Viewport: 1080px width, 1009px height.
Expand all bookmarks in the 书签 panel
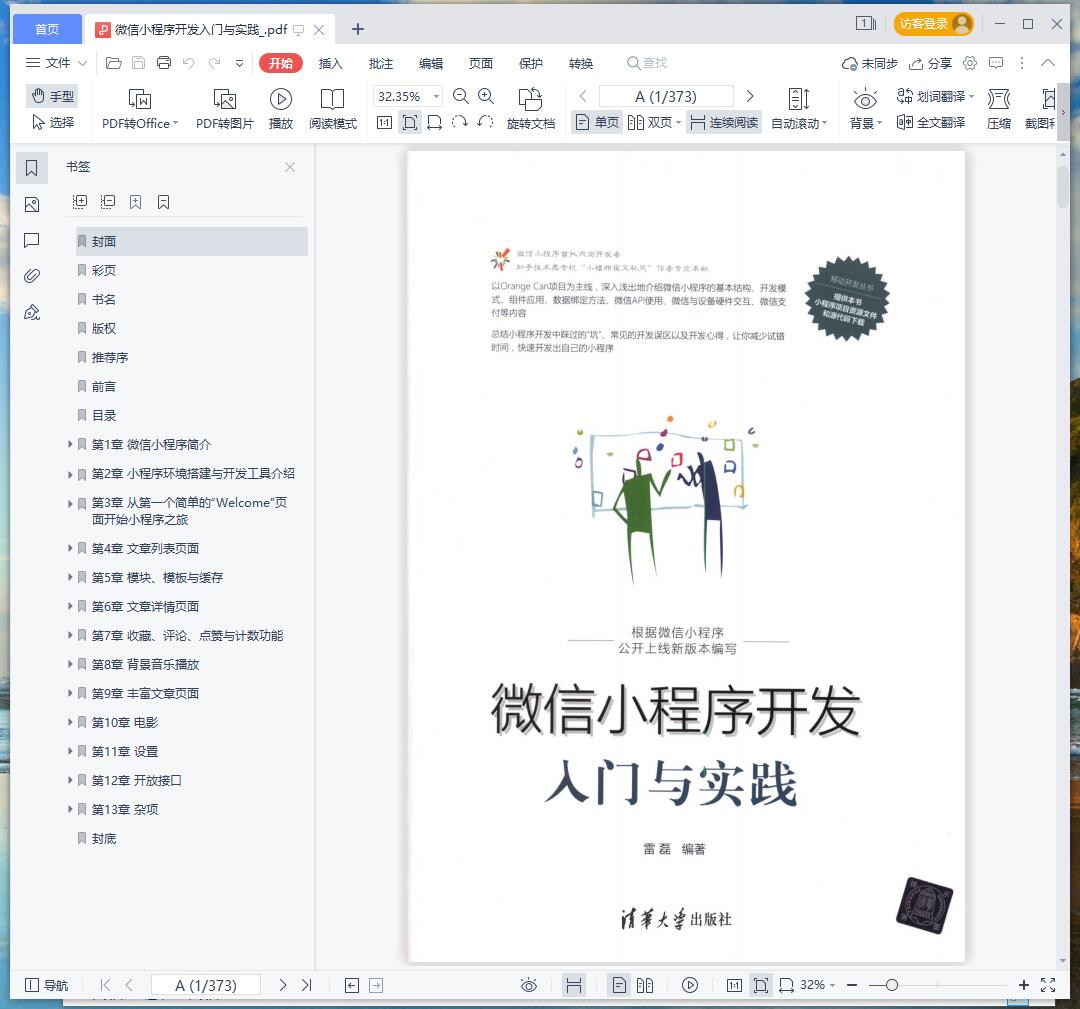80,202
